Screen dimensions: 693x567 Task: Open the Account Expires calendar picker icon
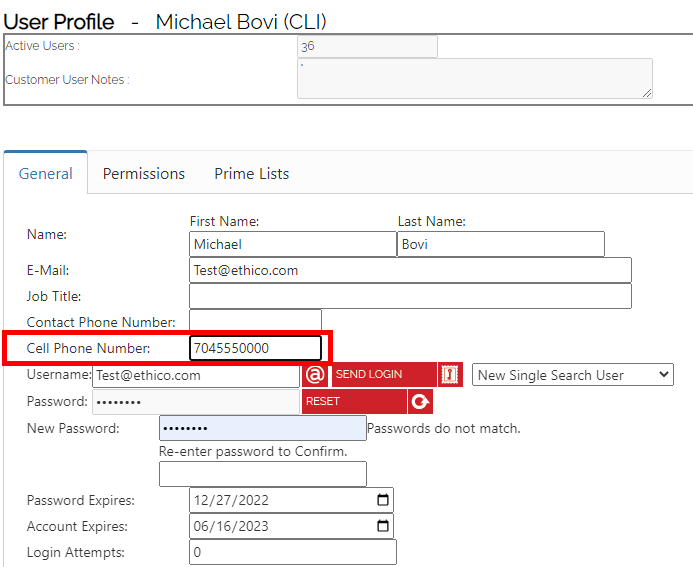coord(383,526)
